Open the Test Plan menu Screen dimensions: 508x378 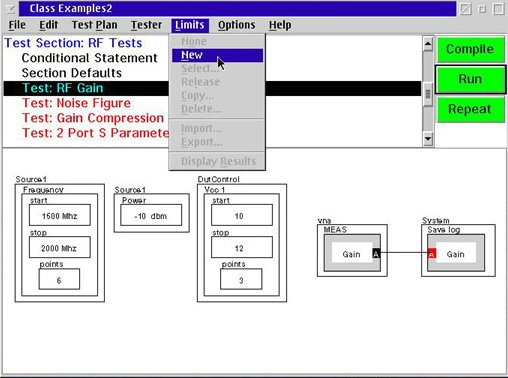click(x=95, y=25)
